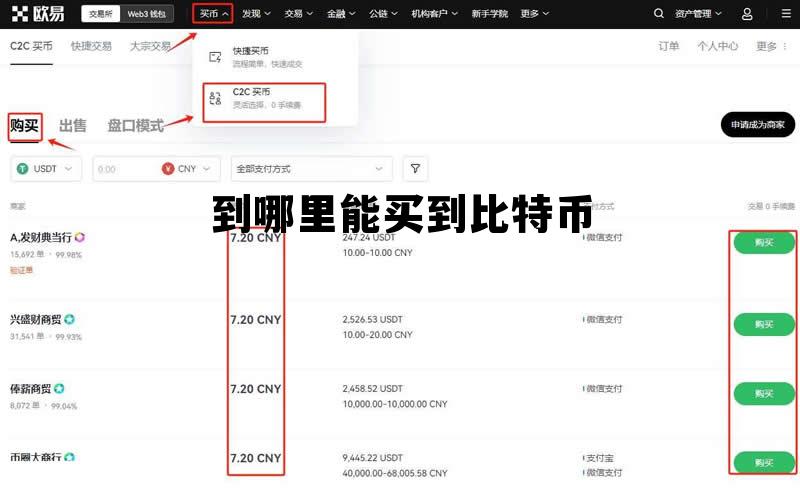The width and height of the screenshot is (800, 499).
Task: Click the 0.00 amount input field
Action: pyautogui.click(x=125, y=169)
